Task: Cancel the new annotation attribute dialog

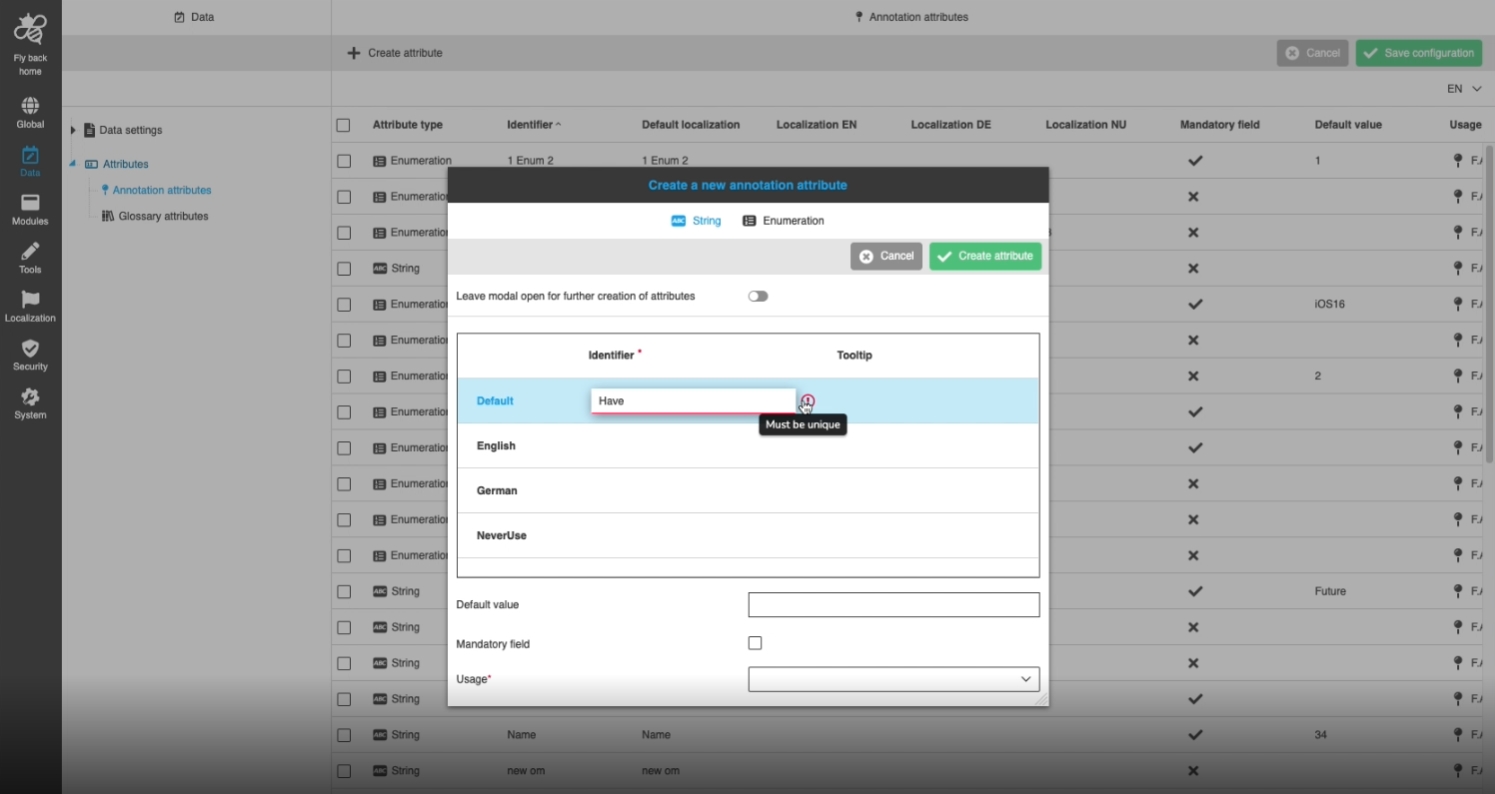Action: click(x=886, y=256)
